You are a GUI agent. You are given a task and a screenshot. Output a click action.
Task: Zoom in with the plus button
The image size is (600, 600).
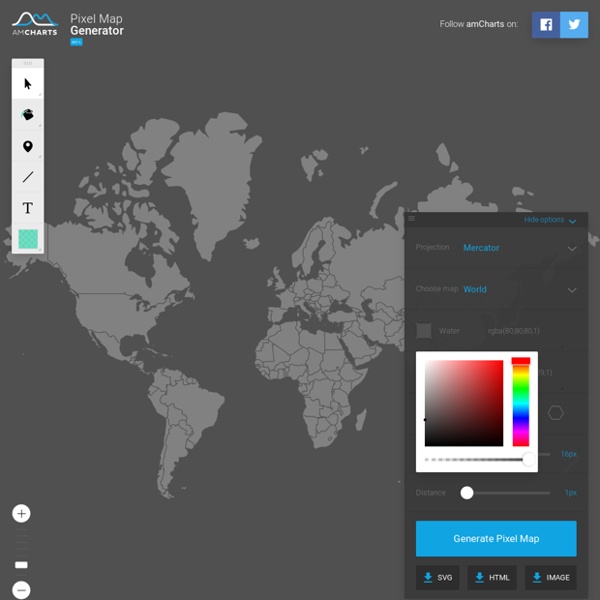click(x=21, y=513)
